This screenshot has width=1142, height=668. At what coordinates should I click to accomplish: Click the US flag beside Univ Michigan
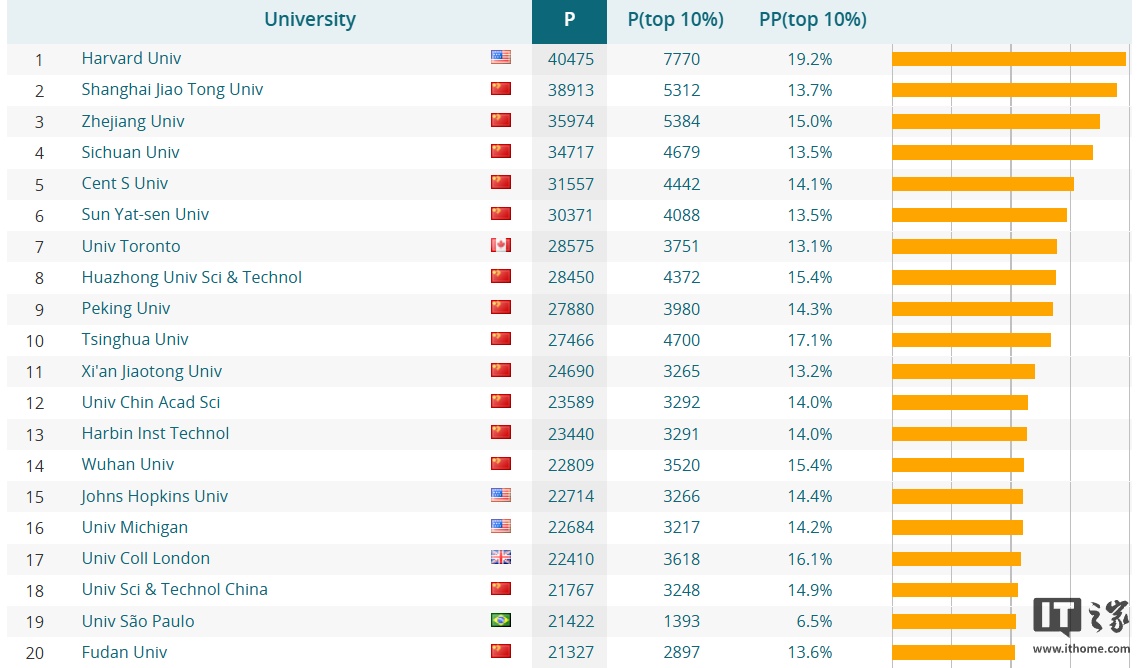(x=500, y=526)
